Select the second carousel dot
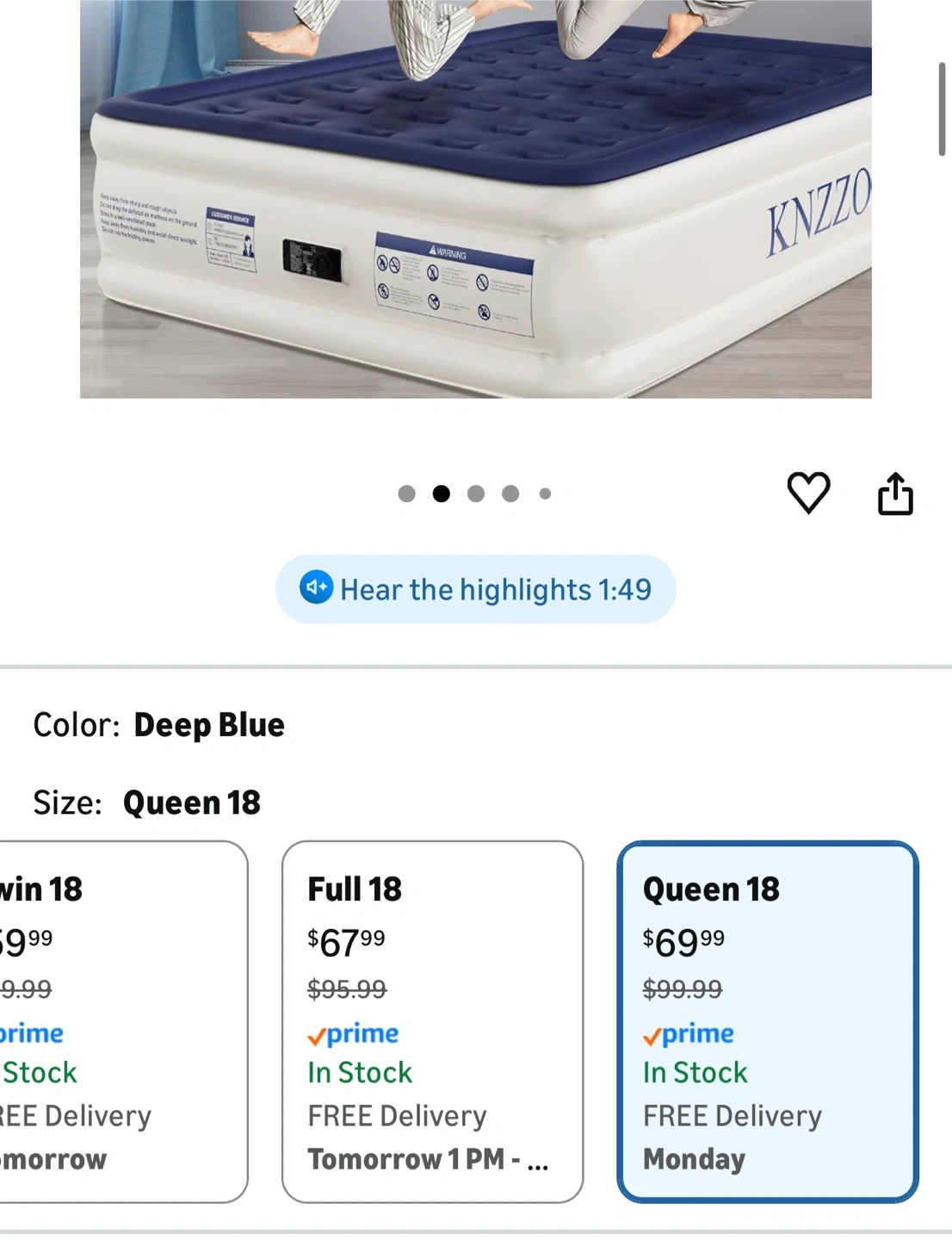Image resolution: width=952 pixels, height=1240 pixels. (x=442, y=493)
